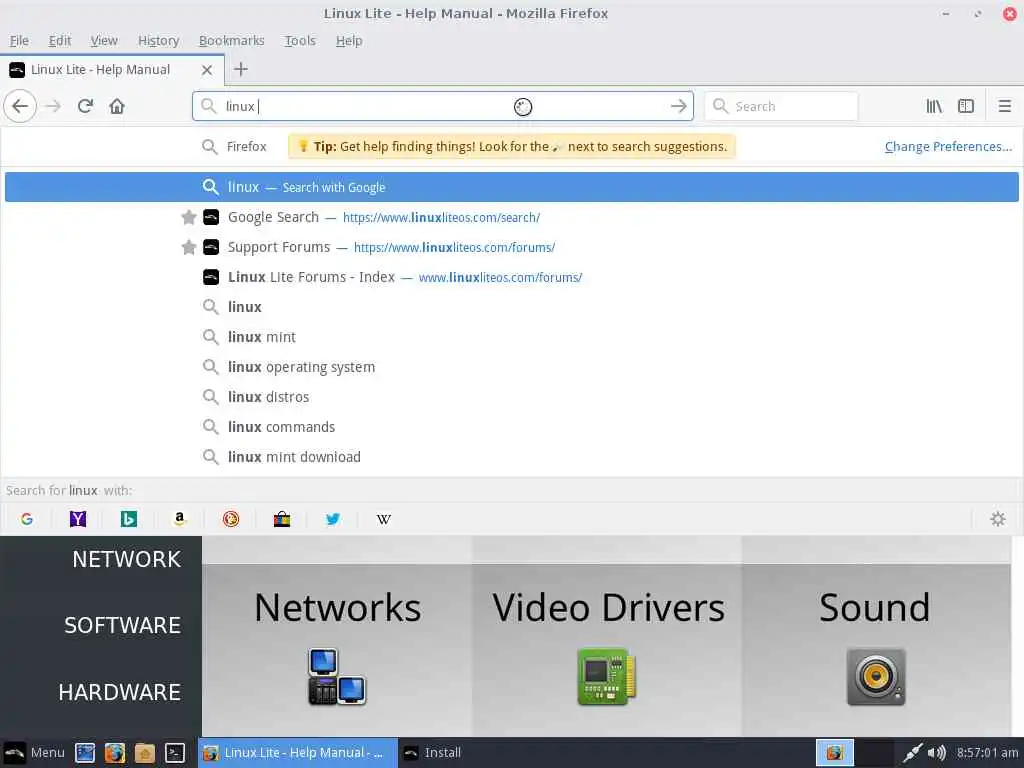Open the Support Forums bookmark suggestion

click(511, 247)
